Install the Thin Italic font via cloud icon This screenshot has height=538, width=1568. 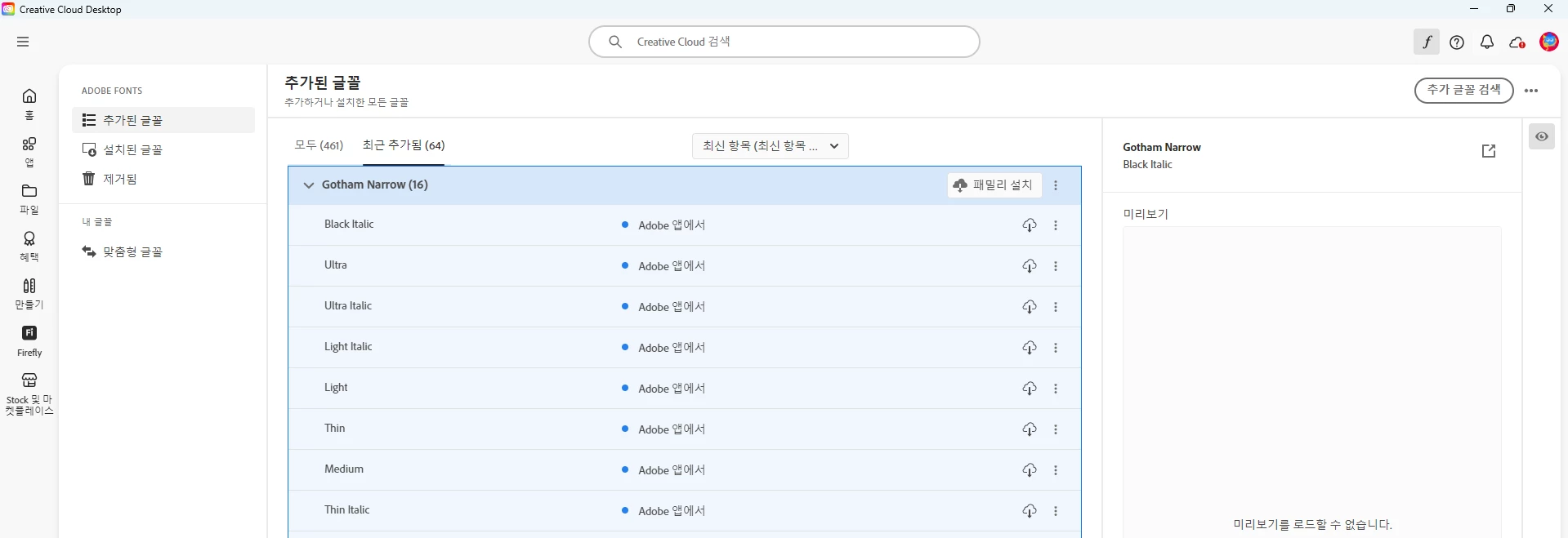click(x=1030, y=511)
